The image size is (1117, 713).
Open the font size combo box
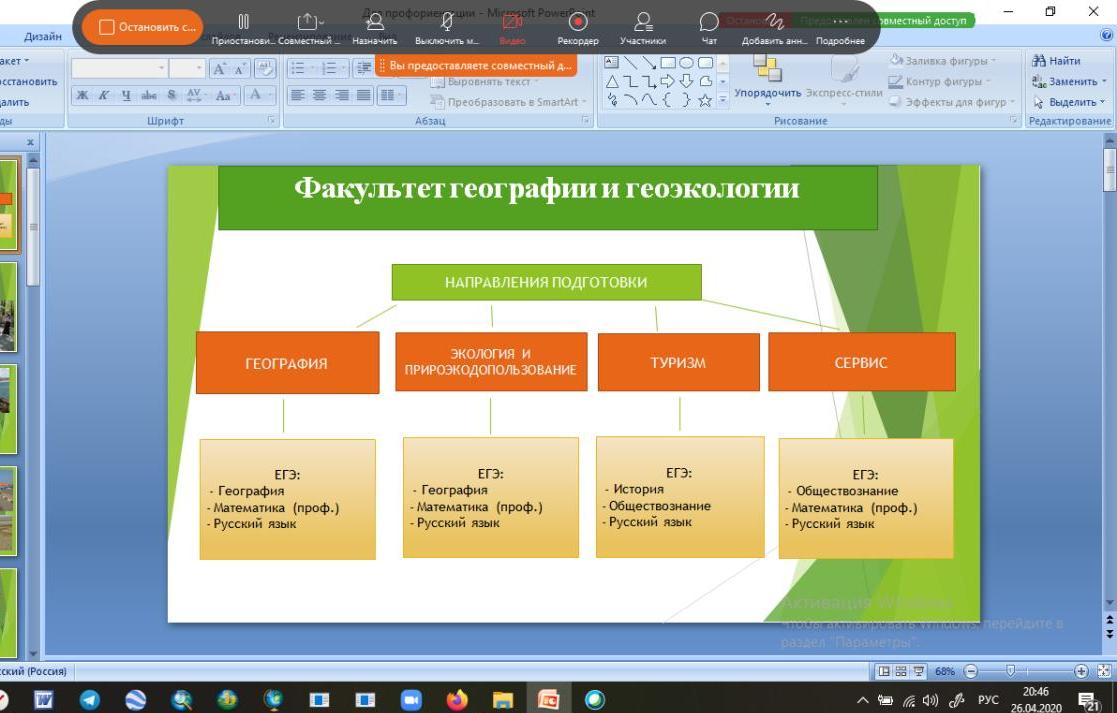tap(187, 68)
